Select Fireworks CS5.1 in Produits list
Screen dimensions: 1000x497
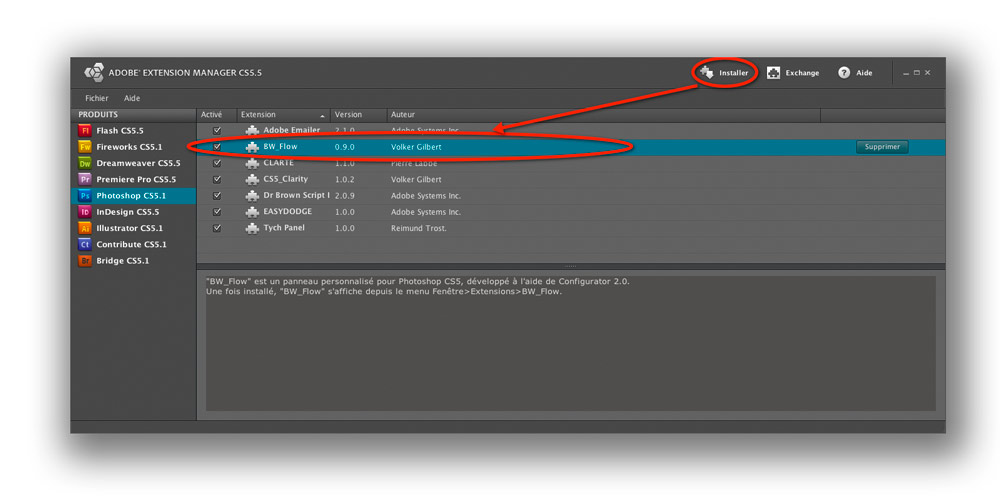point(133,147)
